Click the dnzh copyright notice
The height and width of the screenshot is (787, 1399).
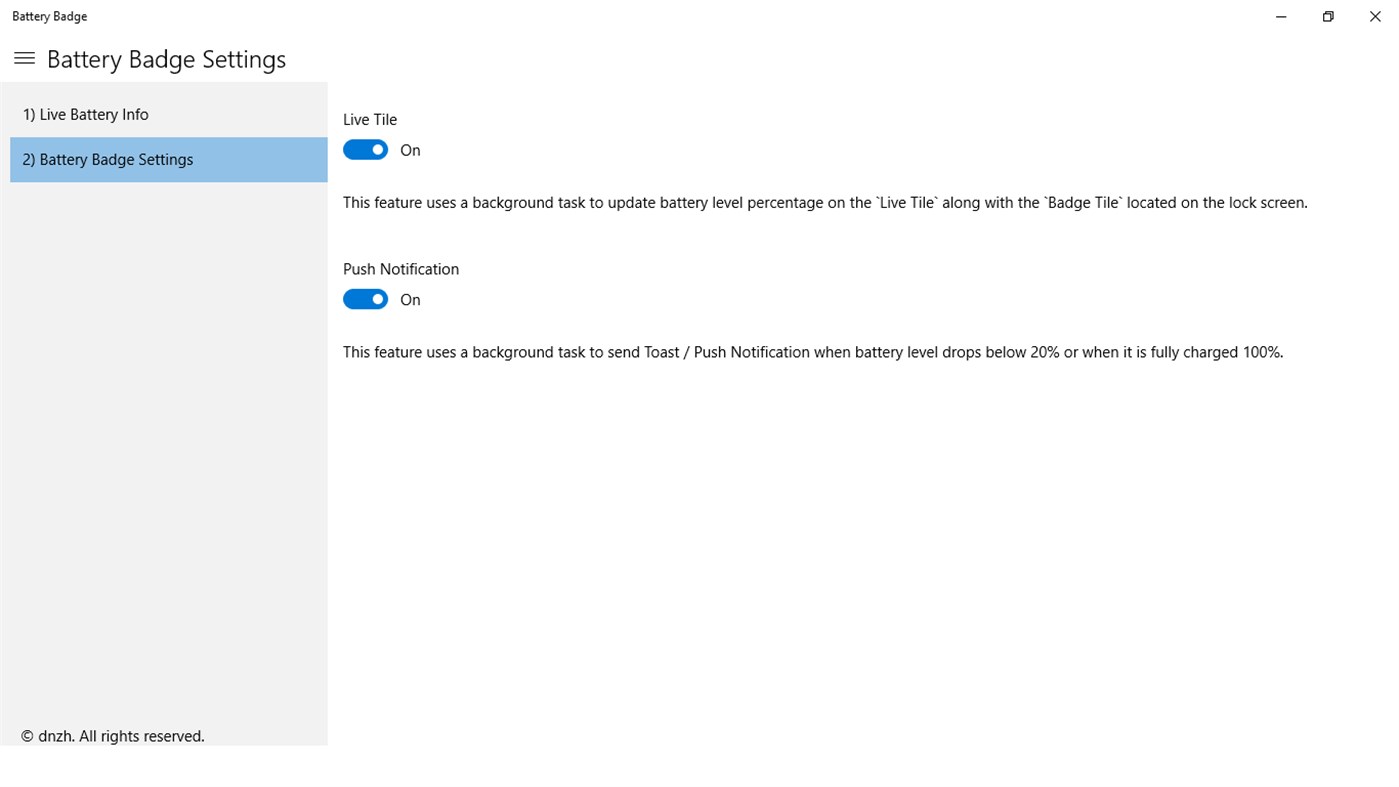[x=112, y=735]
